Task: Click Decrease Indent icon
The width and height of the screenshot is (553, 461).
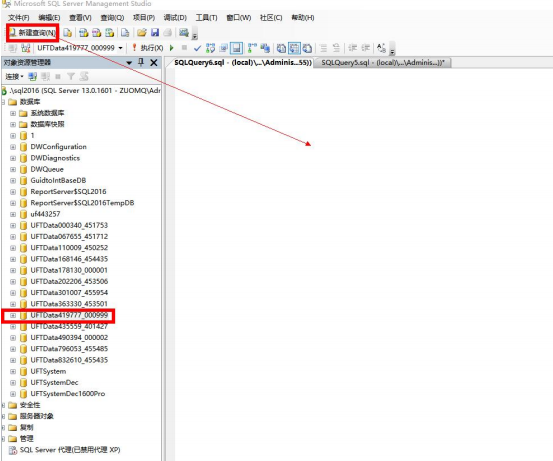Action: pos(352,48)
